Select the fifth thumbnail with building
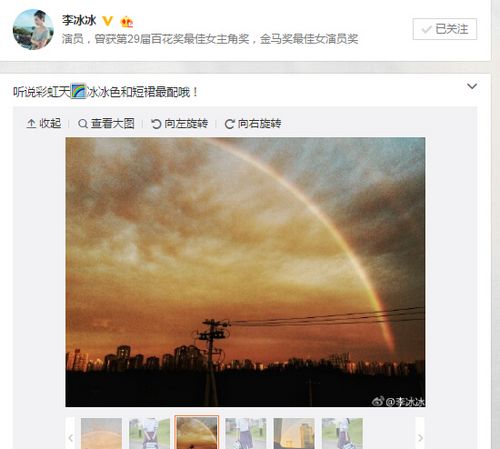 [x=294, y=433]
